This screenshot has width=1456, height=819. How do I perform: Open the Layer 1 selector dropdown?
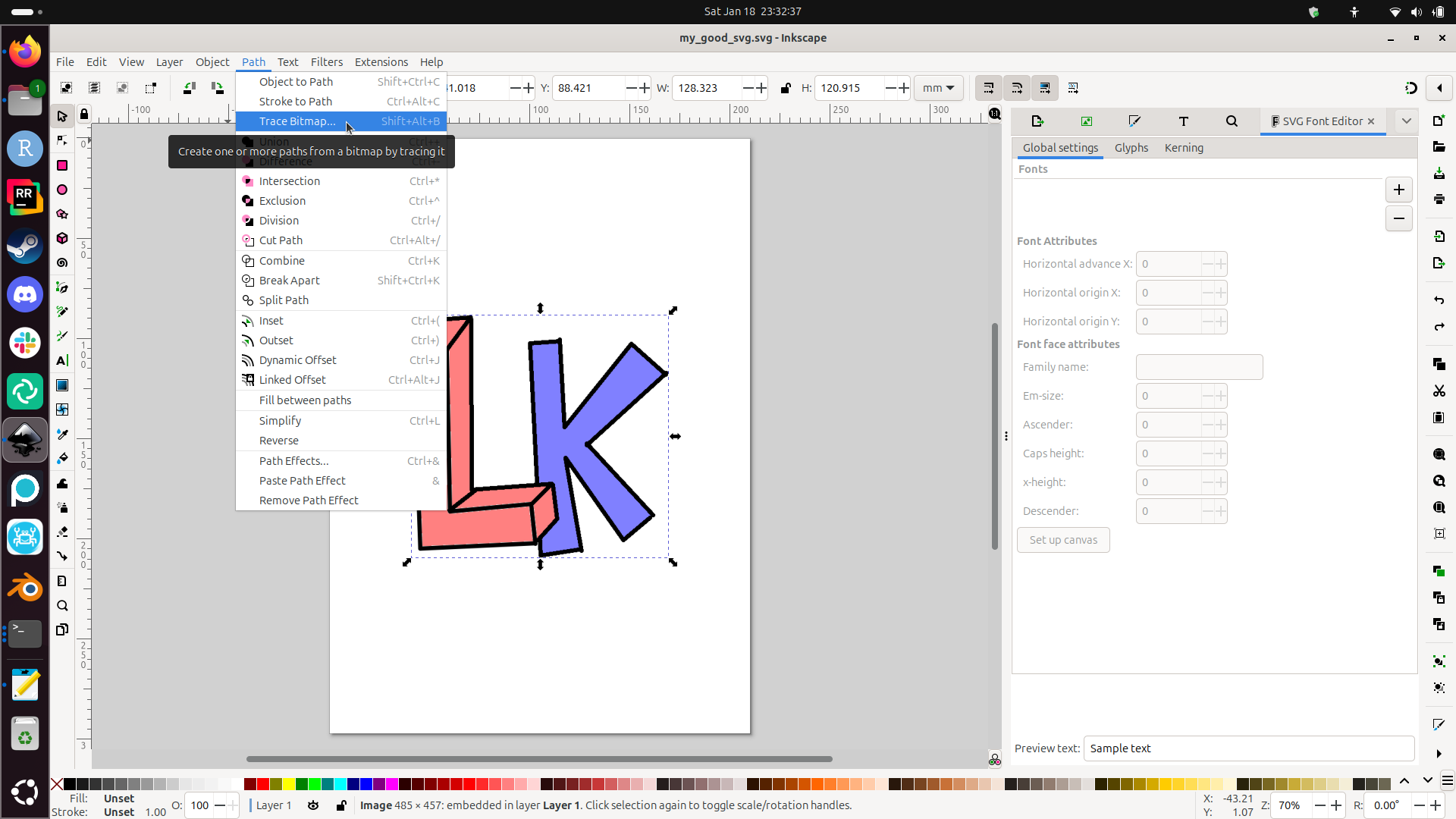coord(274,805)
